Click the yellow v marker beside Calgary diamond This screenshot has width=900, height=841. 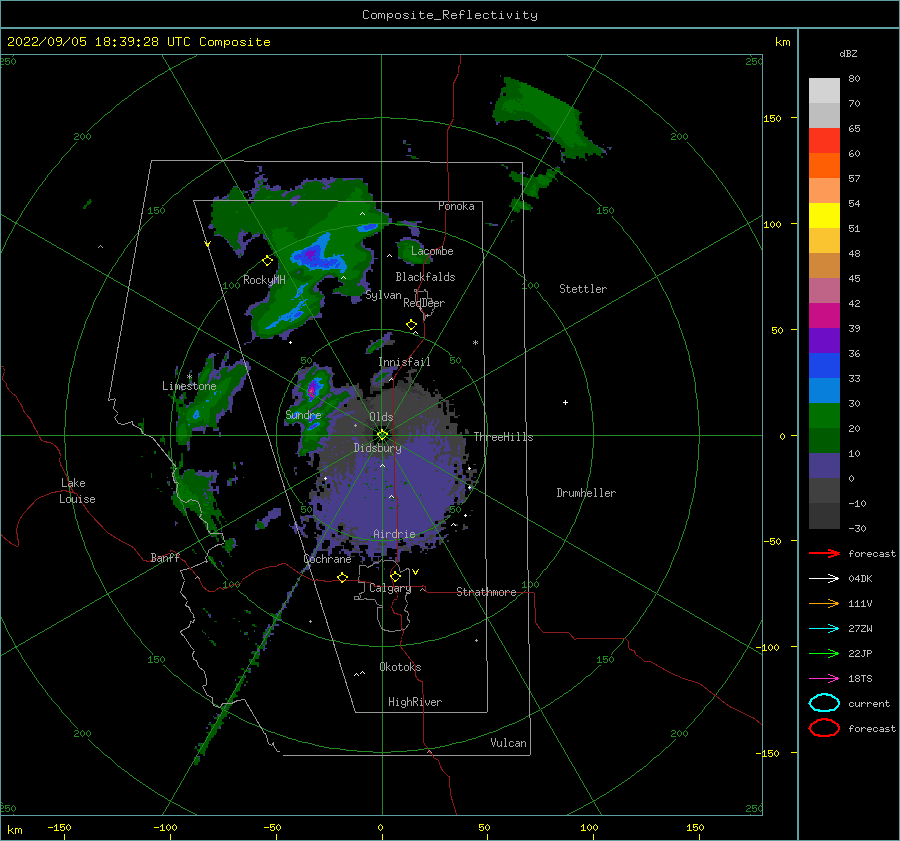pyautogui.click(x=416, y=572)
